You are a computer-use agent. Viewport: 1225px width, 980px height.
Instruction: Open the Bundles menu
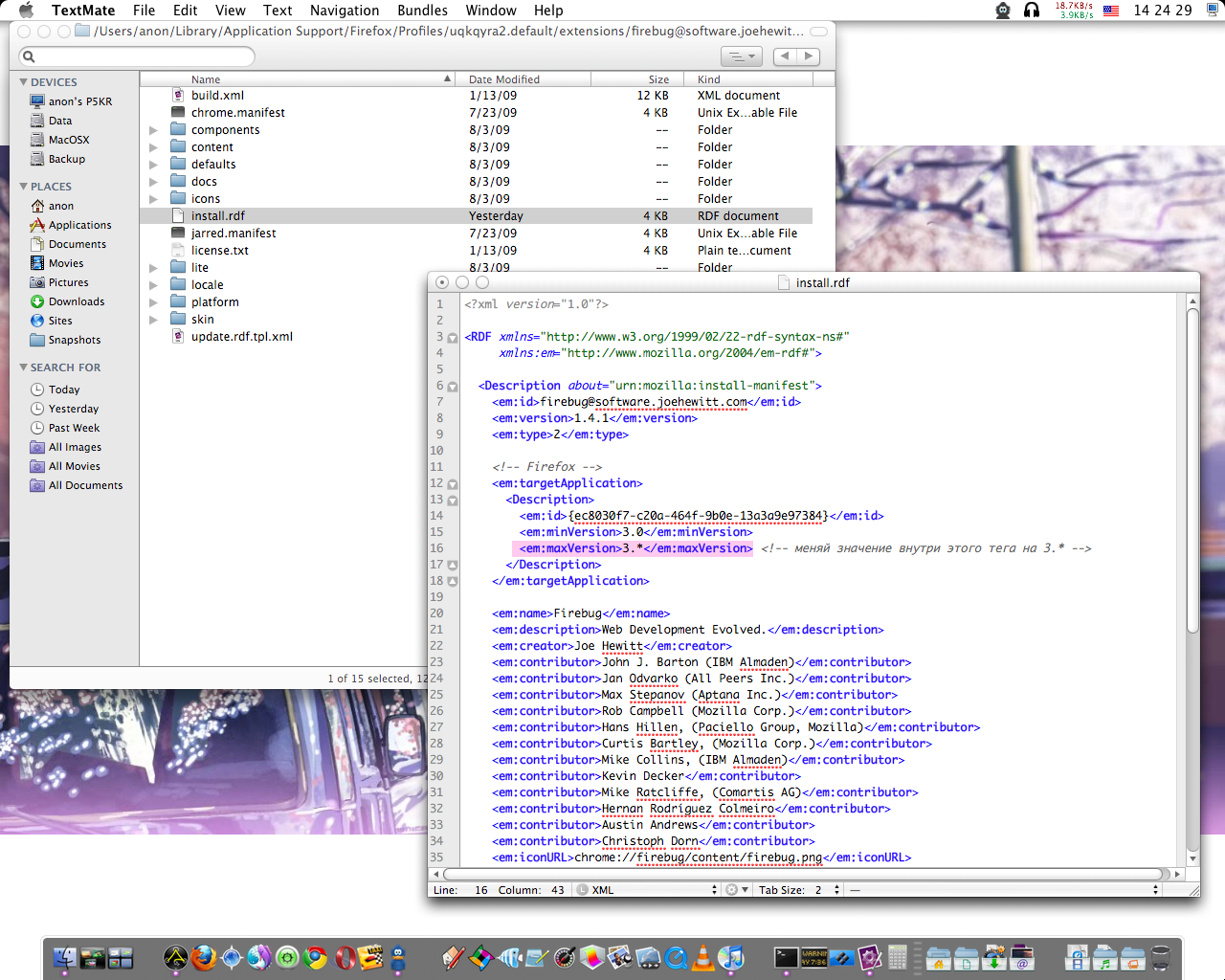[422, 11]
